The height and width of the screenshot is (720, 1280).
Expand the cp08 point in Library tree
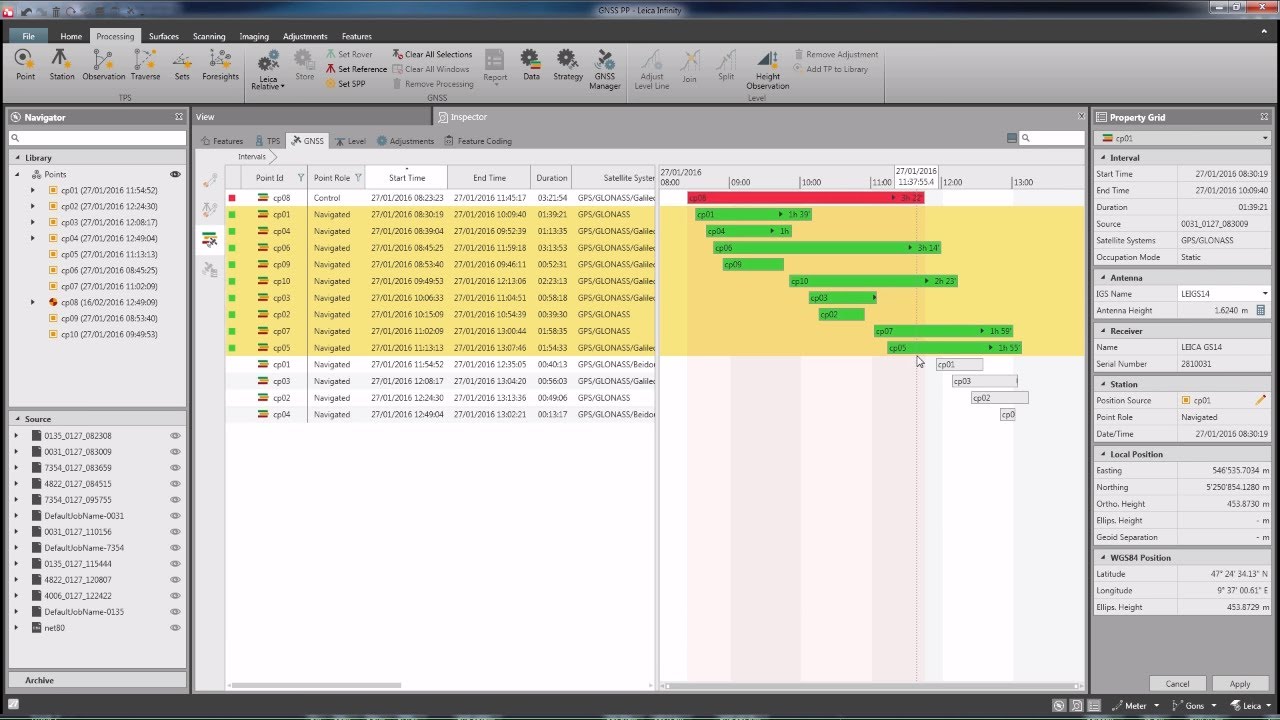tap(32, 302)
